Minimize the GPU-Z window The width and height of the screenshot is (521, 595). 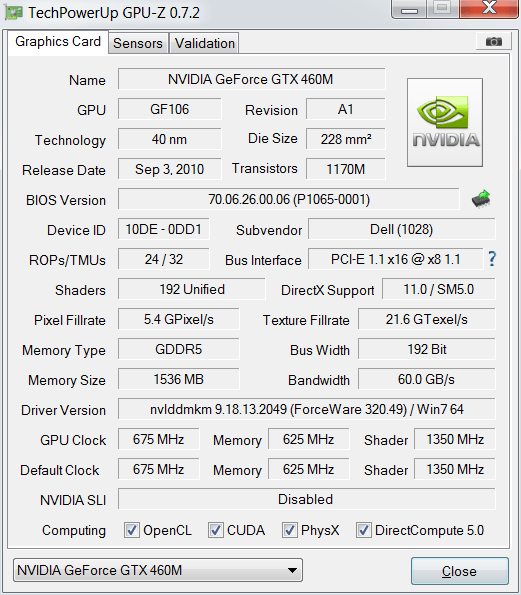pos(409,9)
